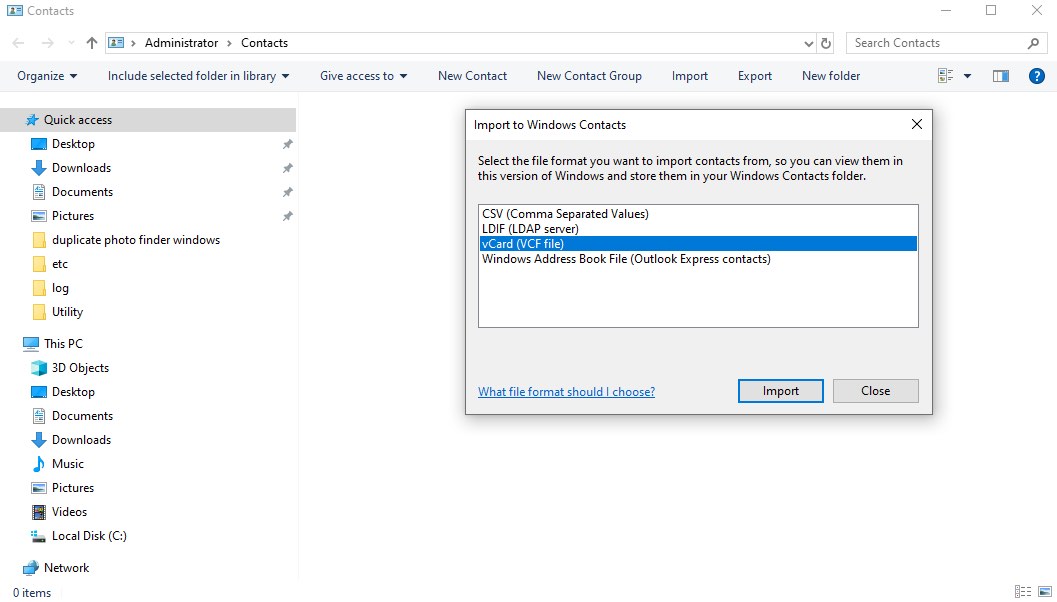Screen dimensions: 1057x602
Task: Expand Include selected folder in library menu
Action: [x=197, y=75]
